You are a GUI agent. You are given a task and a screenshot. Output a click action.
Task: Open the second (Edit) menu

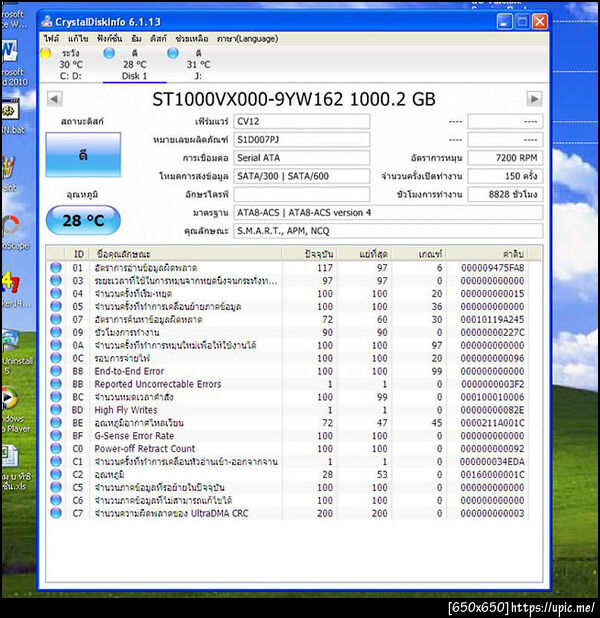pos(78,39)
